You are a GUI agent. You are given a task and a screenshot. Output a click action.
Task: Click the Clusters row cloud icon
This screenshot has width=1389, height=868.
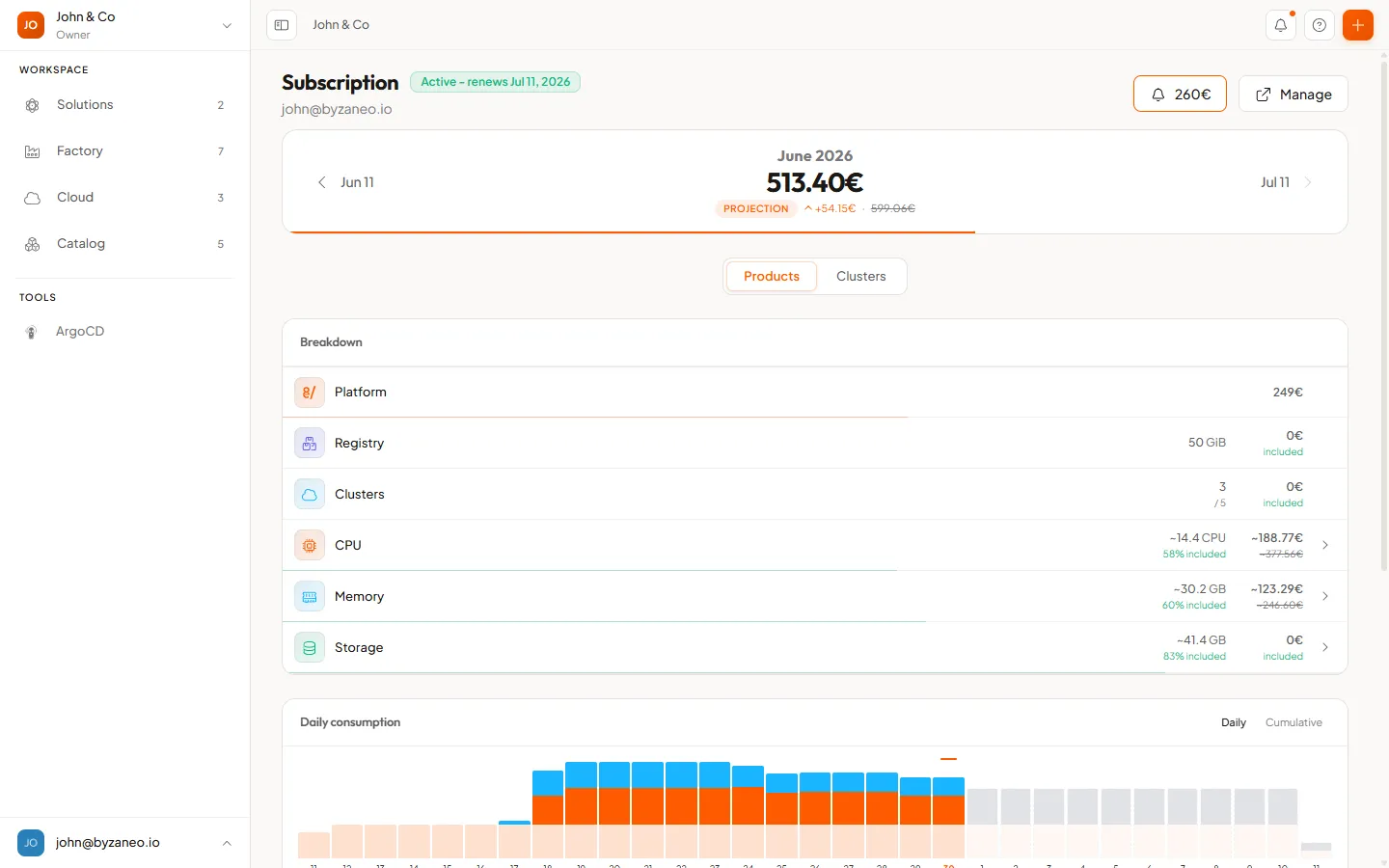(x=310, y=495)
